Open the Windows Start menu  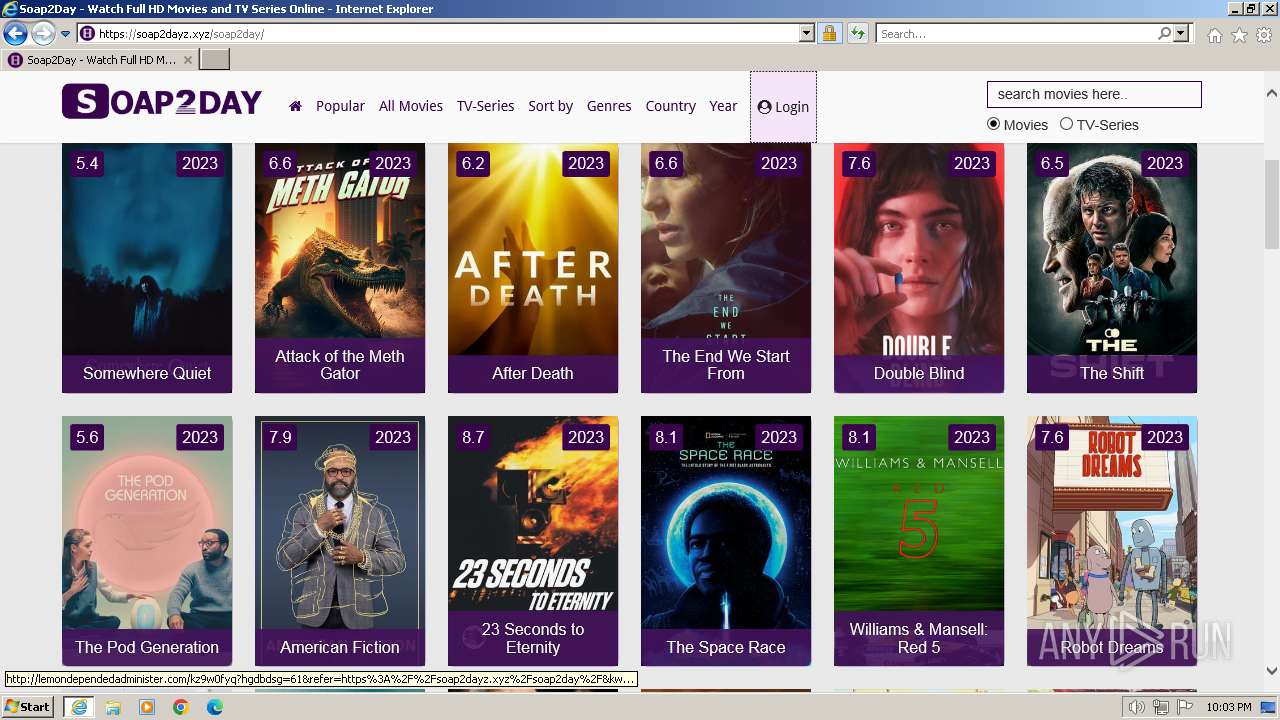tap(27, 707)
